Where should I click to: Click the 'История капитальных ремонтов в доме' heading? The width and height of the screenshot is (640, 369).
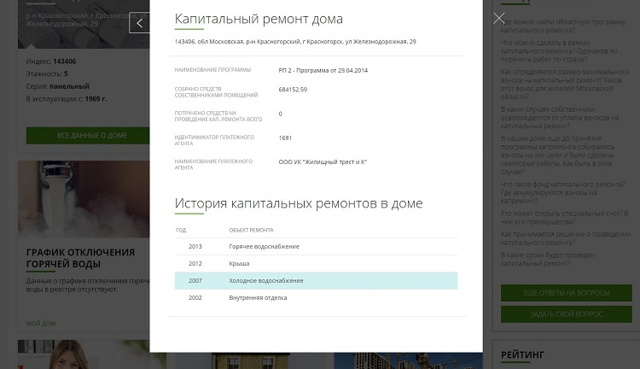298,203
